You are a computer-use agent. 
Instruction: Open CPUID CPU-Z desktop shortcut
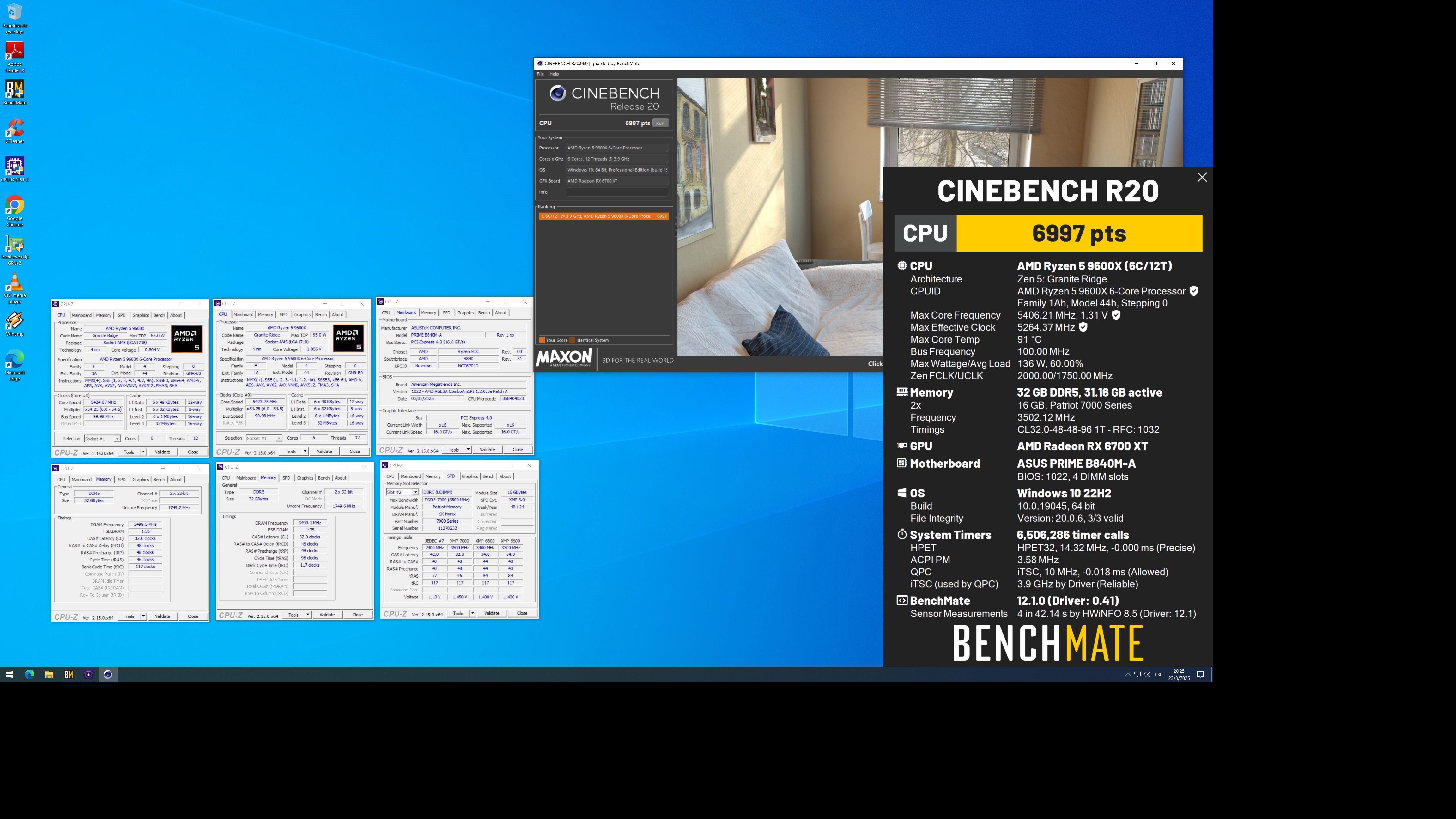point(15,170)
